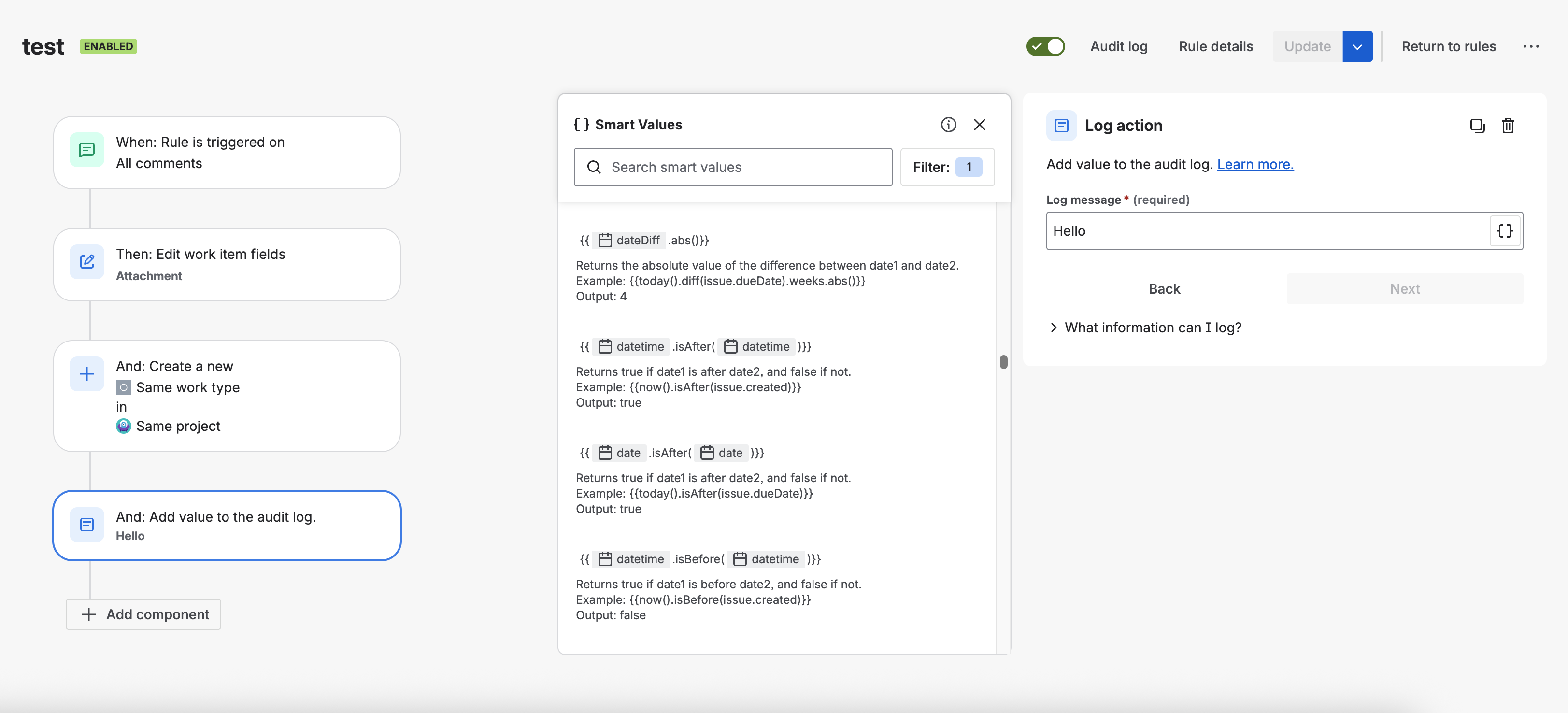Click the audit log icon on the last rule block
Image resolution: width=1568 pixels, height=713 pixels.
87,524
